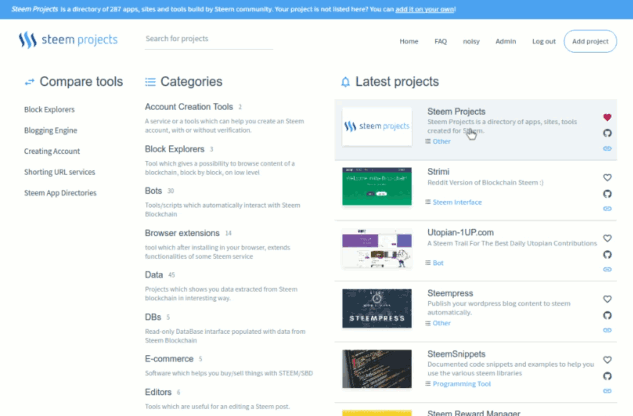The width and height of the screenshot is (633, 416).
Task: Toggle heart favorite for Utopian-1UP.com
Action: coord(607,238)
